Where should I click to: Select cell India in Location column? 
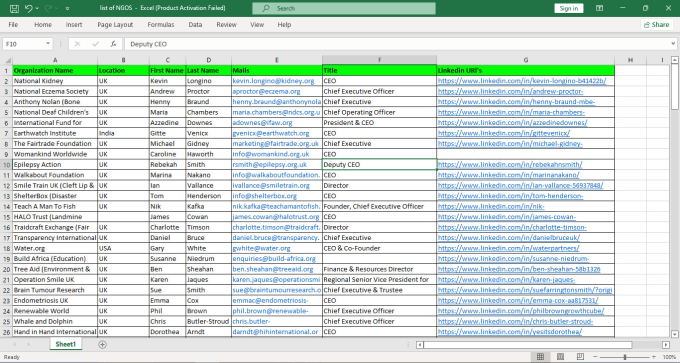(x=124, y=133)
